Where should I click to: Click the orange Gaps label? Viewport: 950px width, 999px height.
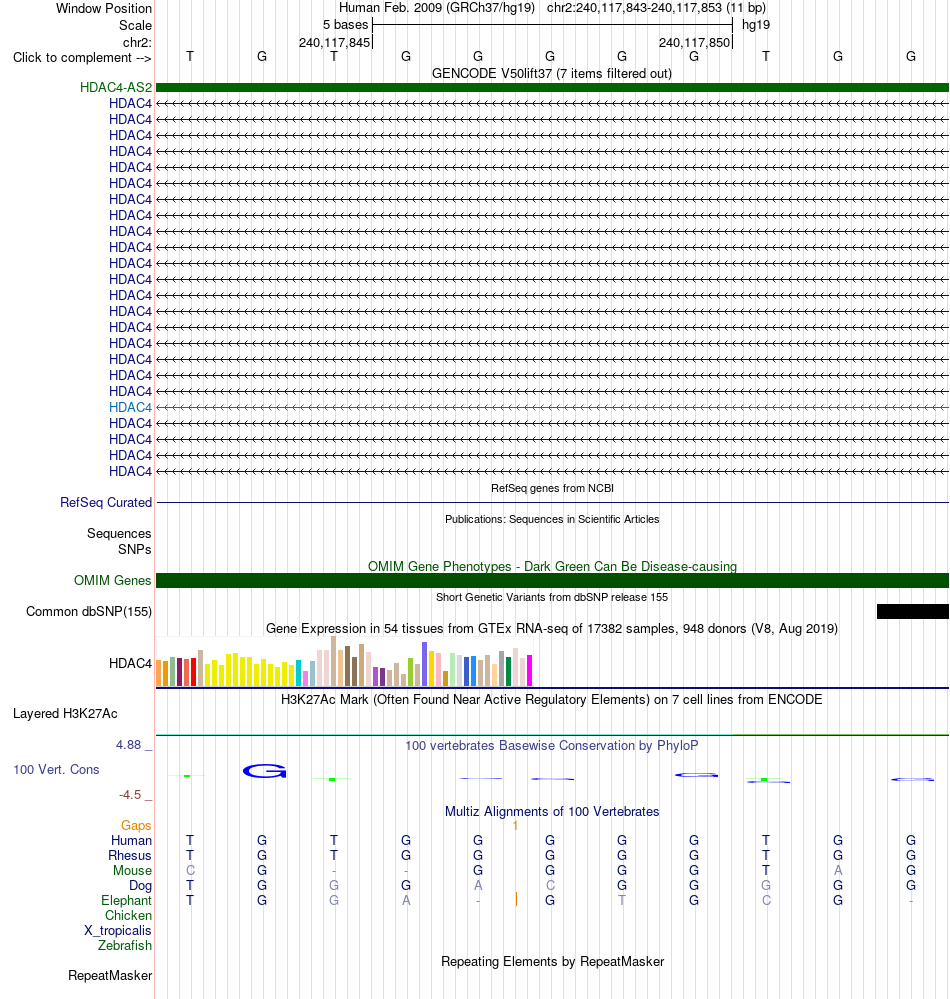(x=136, y=826)
